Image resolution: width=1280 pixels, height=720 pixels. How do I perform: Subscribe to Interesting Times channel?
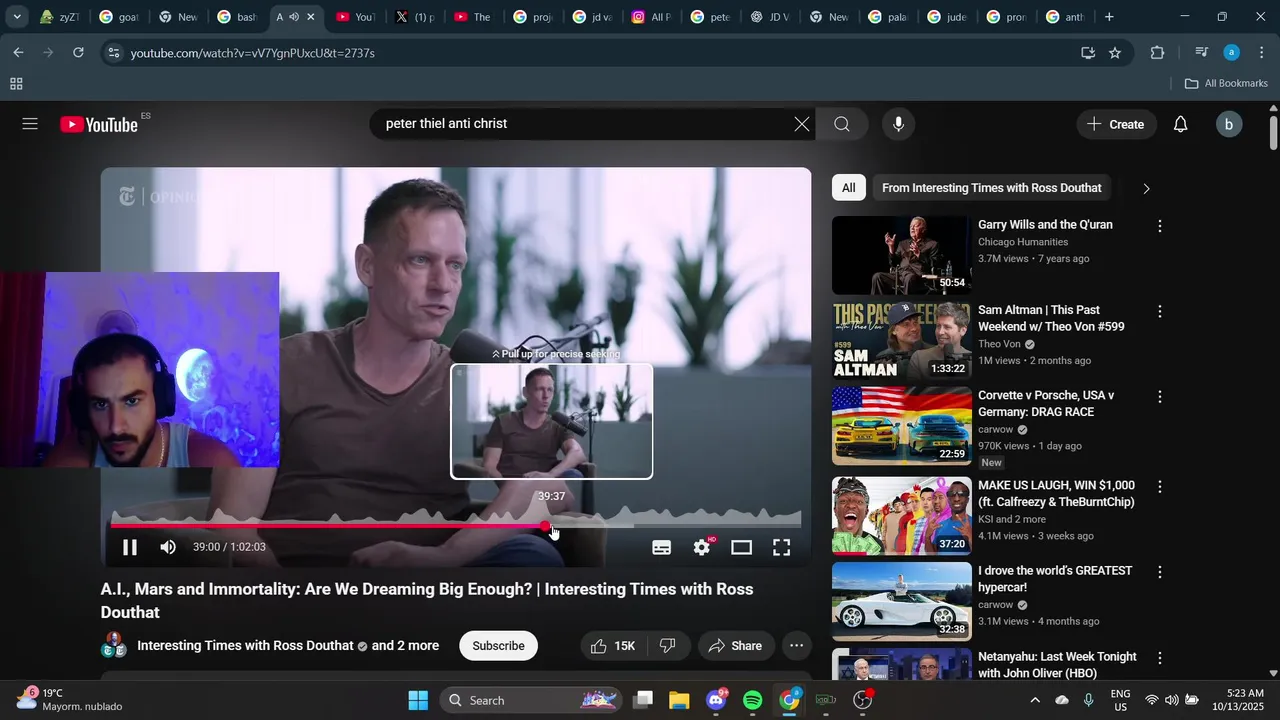point(498,646)
